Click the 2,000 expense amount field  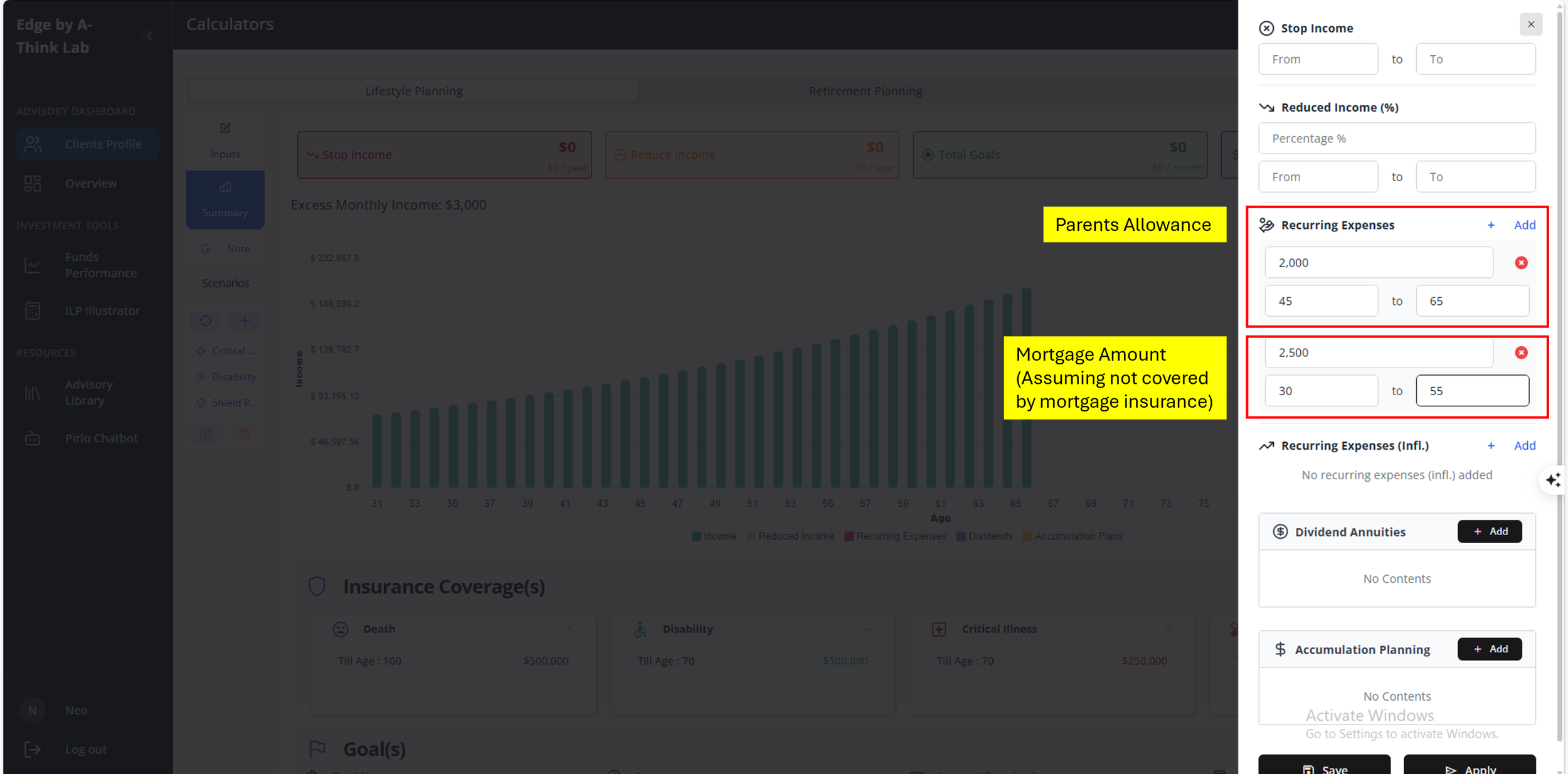tap(1379, 262)
